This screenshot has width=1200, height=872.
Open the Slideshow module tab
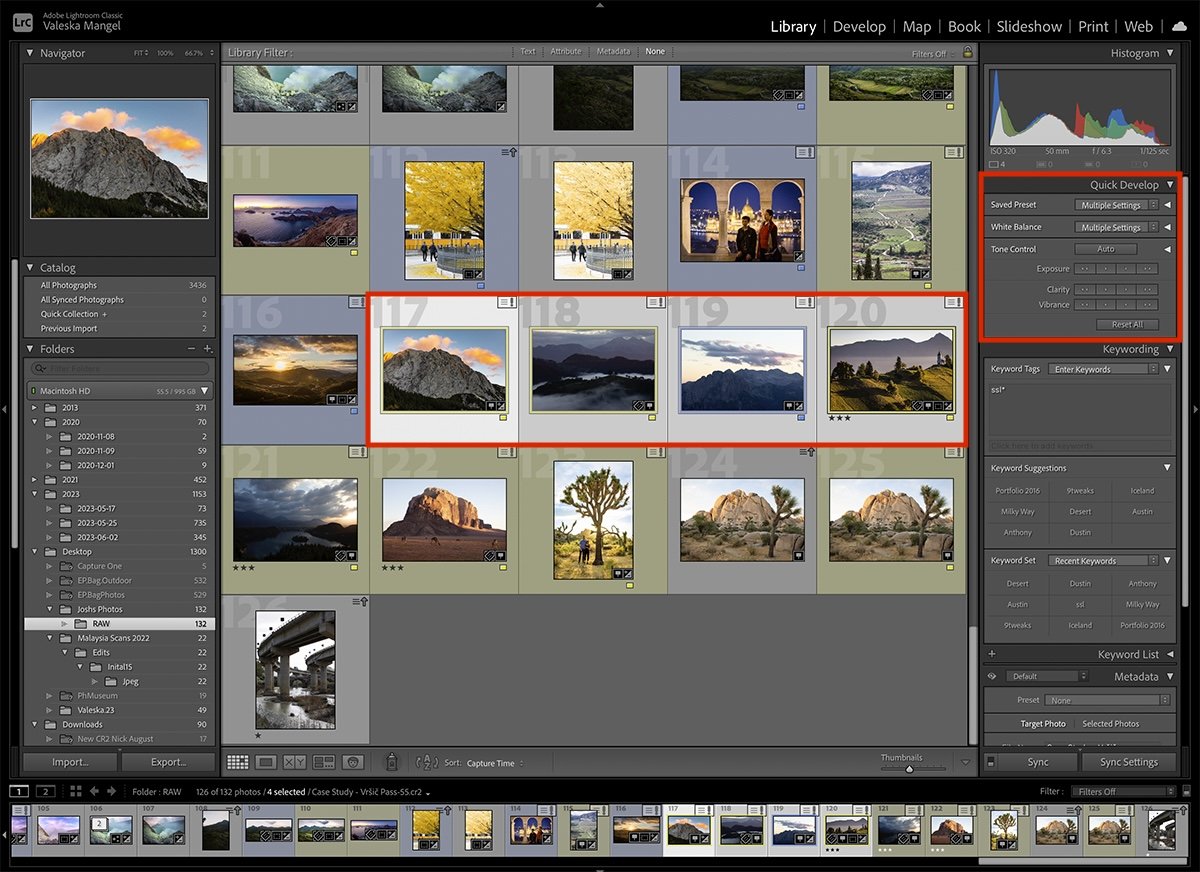1029,26
